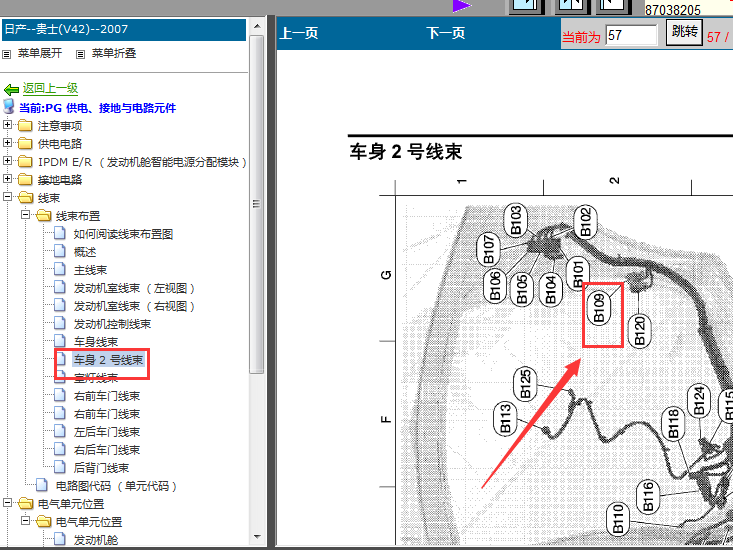
Task: Click the document icon beside 如何阅读线束布置图
Action: 60,233
